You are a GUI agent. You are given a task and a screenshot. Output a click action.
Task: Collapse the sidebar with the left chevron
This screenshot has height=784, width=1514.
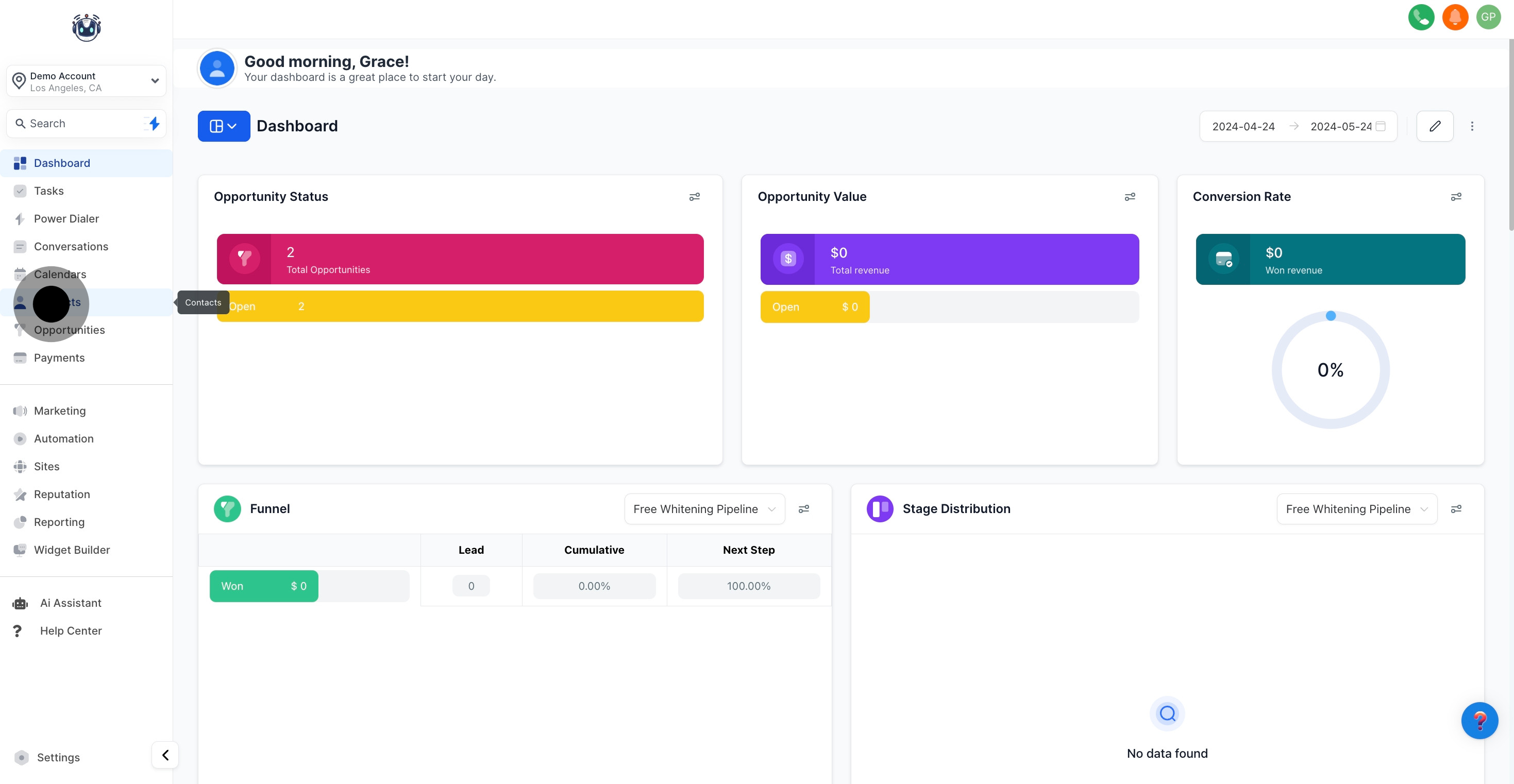pyautogui.click(x=165, y=755)
